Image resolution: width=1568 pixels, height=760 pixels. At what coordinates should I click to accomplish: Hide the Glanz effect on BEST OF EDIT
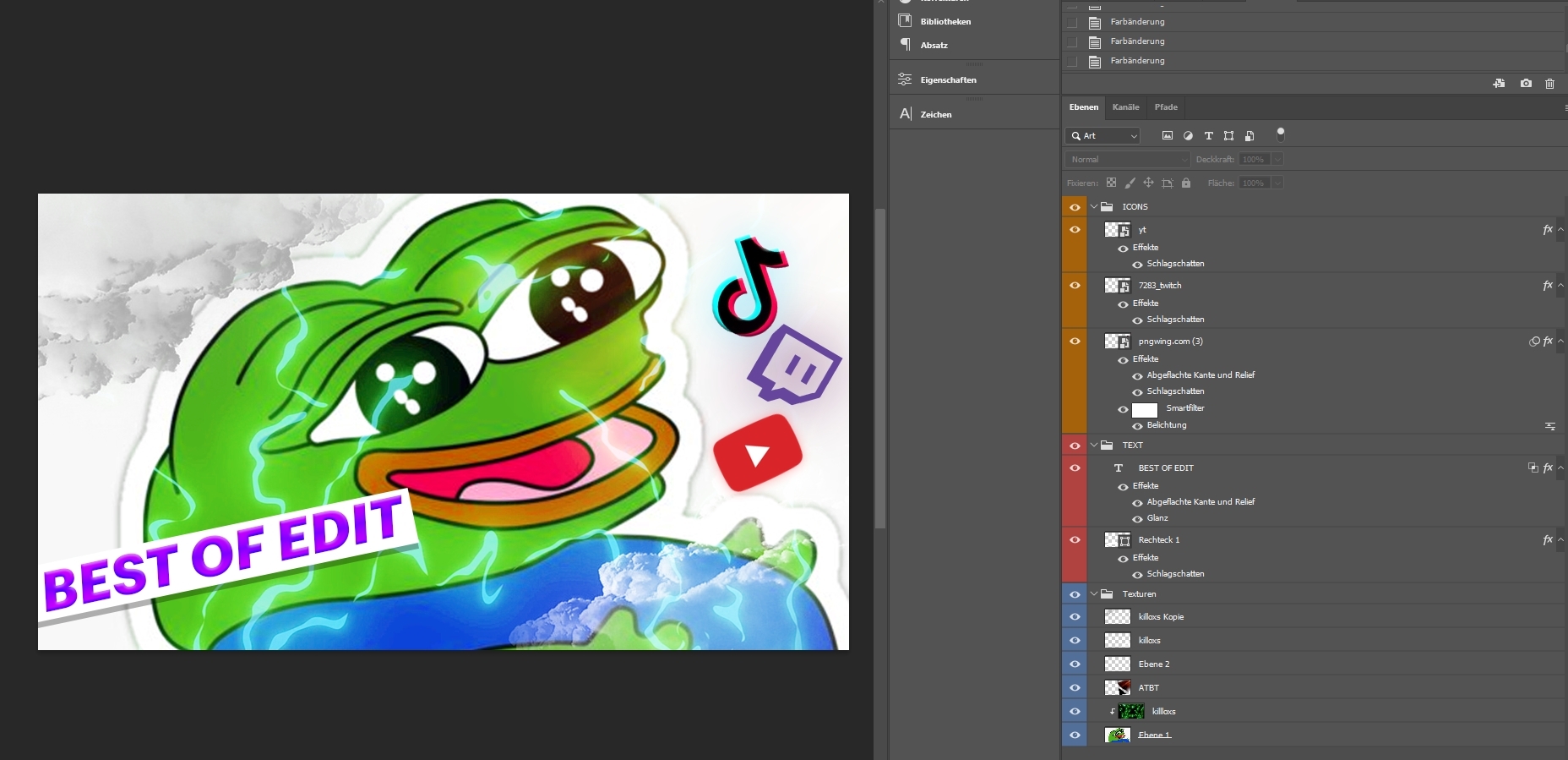(1137, 519)
